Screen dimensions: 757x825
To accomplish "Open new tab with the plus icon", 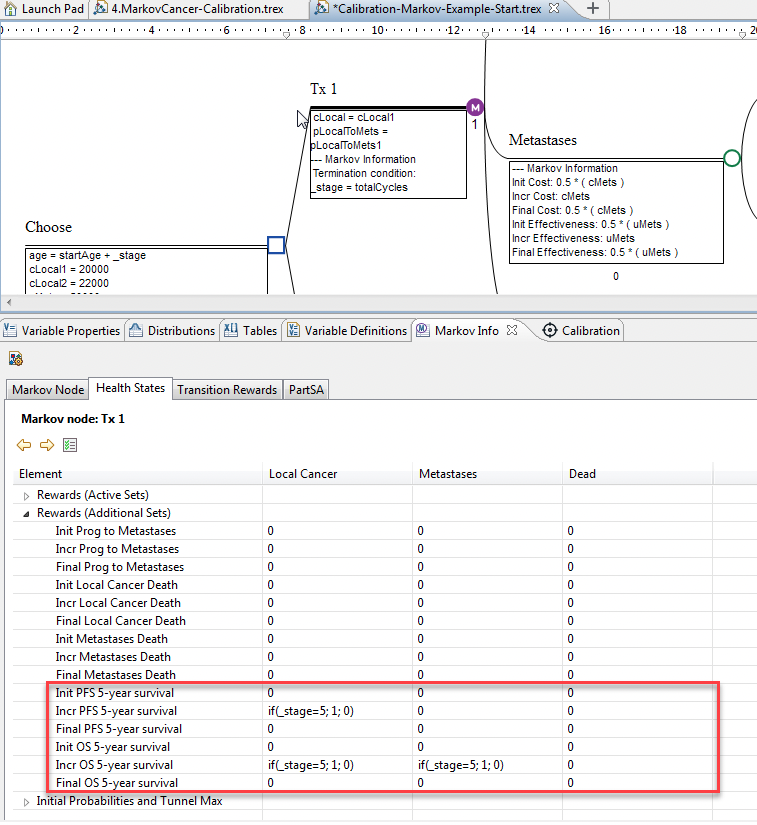I will point(593,9).
